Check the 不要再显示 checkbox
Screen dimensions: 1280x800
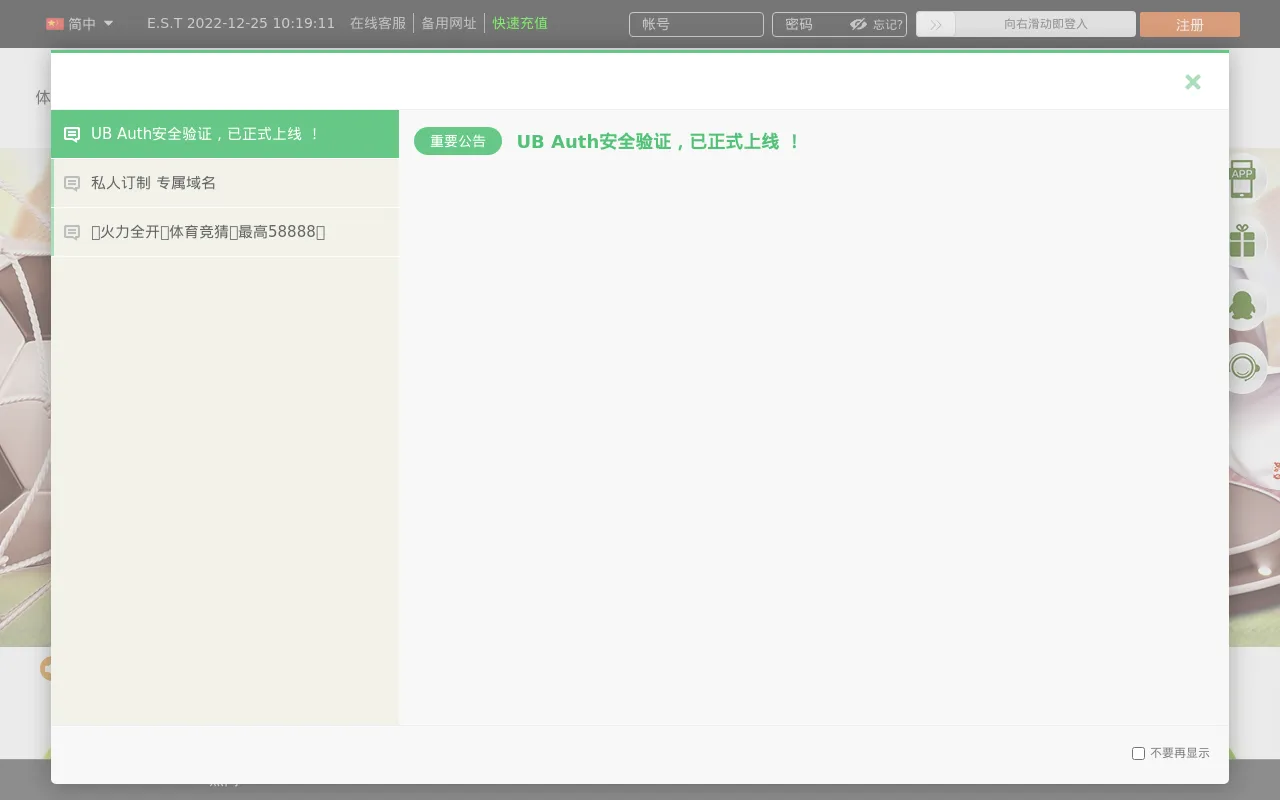click(x=1138, y=753)
